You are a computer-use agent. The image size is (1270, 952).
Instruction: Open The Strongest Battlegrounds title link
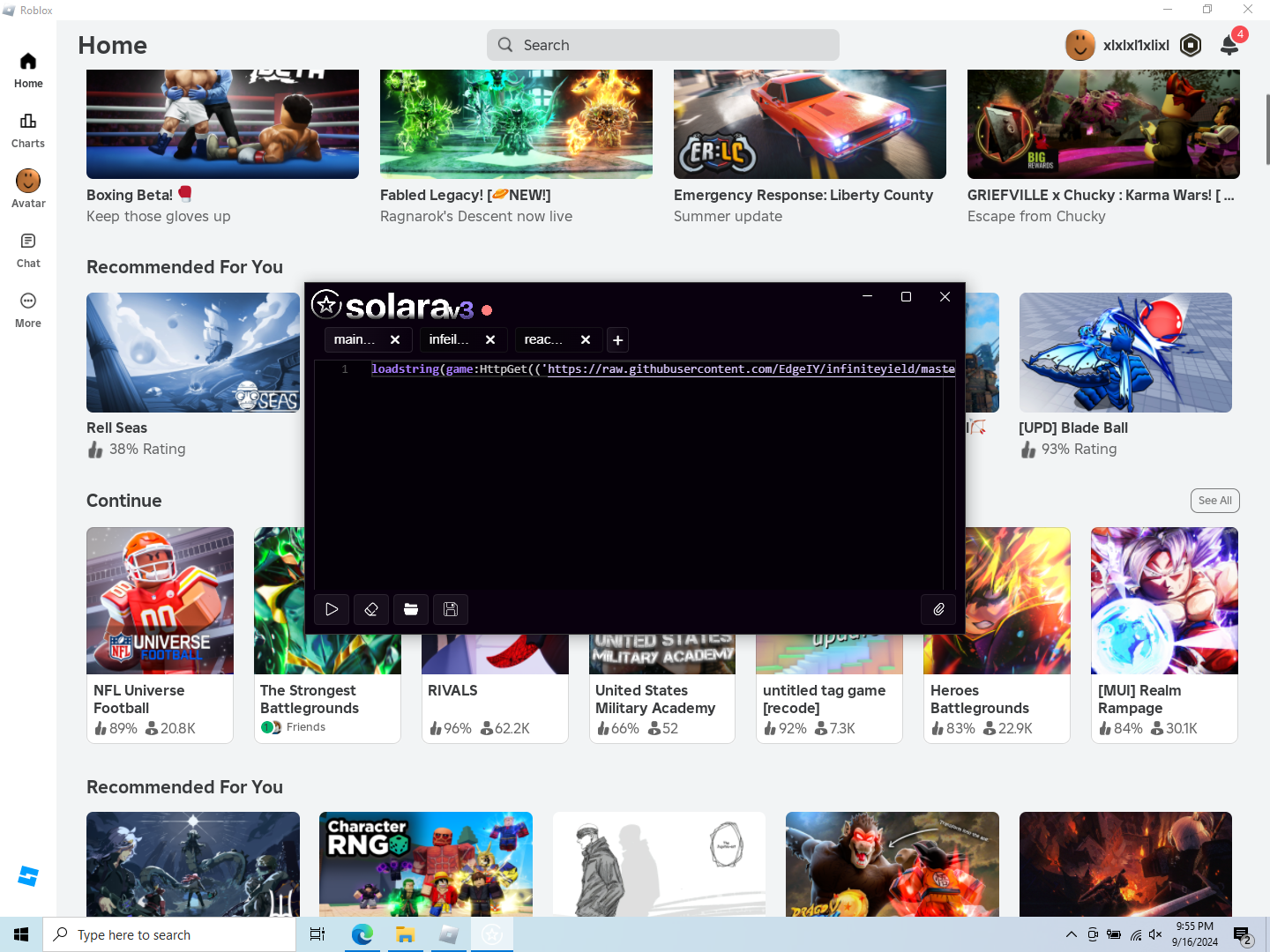310,699
